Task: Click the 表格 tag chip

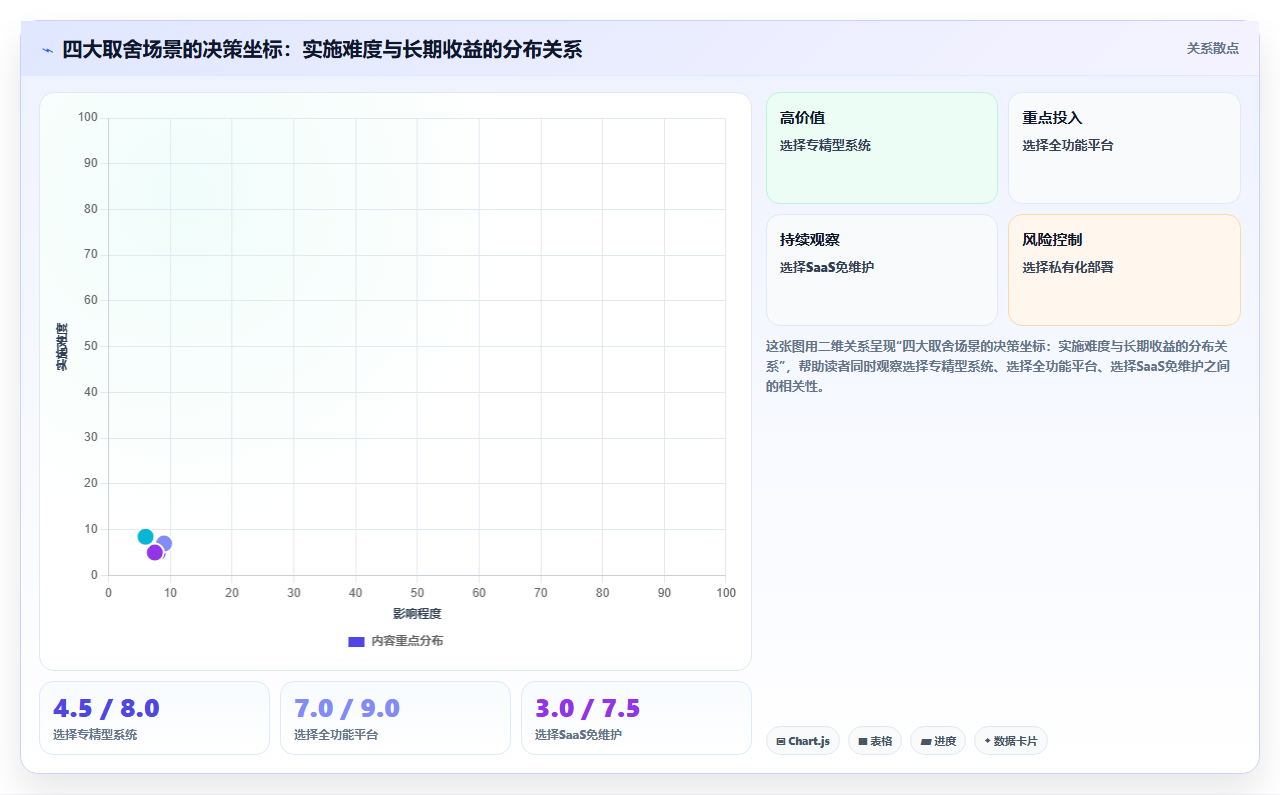Action: pyautogui.click(x=875, y=741)
